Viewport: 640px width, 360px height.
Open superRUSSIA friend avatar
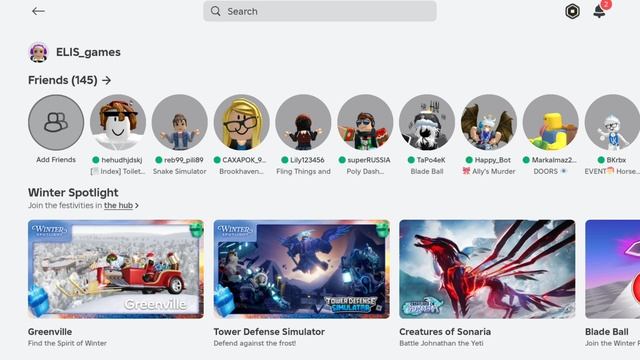pyautogui.click(x=365, y=122)
